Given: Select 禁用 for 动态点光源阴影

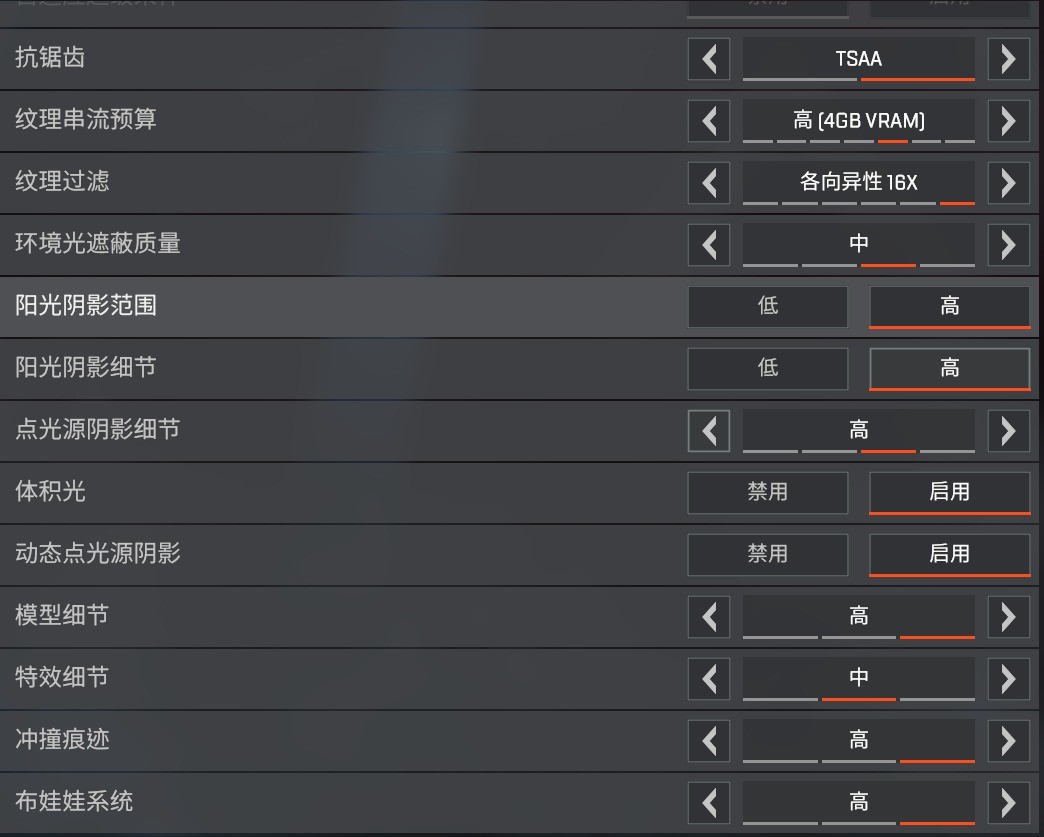Looking at the screenshot, I should click(768, 555).
